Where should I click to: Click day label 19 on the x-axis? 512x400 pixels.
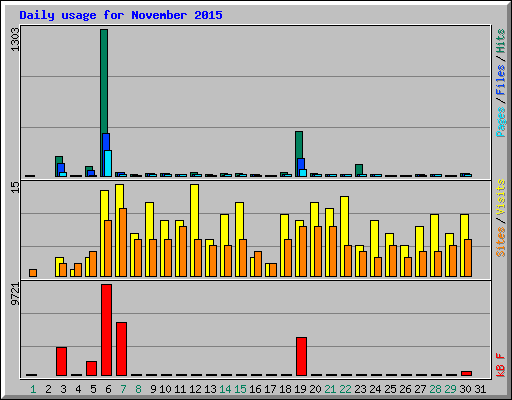300,389
